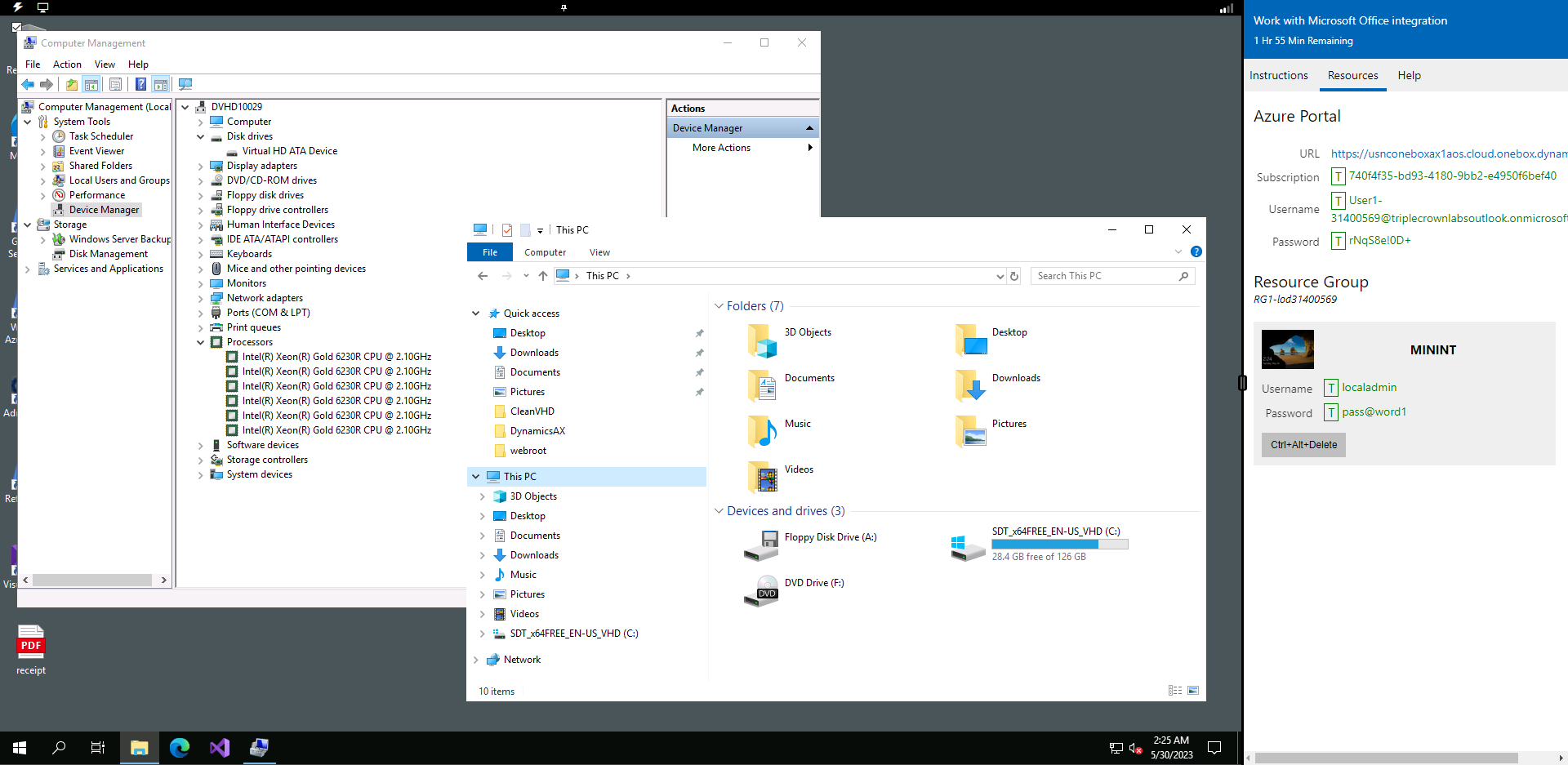Click the Ctrl+Alt+Delete button

pos(1303,445)
